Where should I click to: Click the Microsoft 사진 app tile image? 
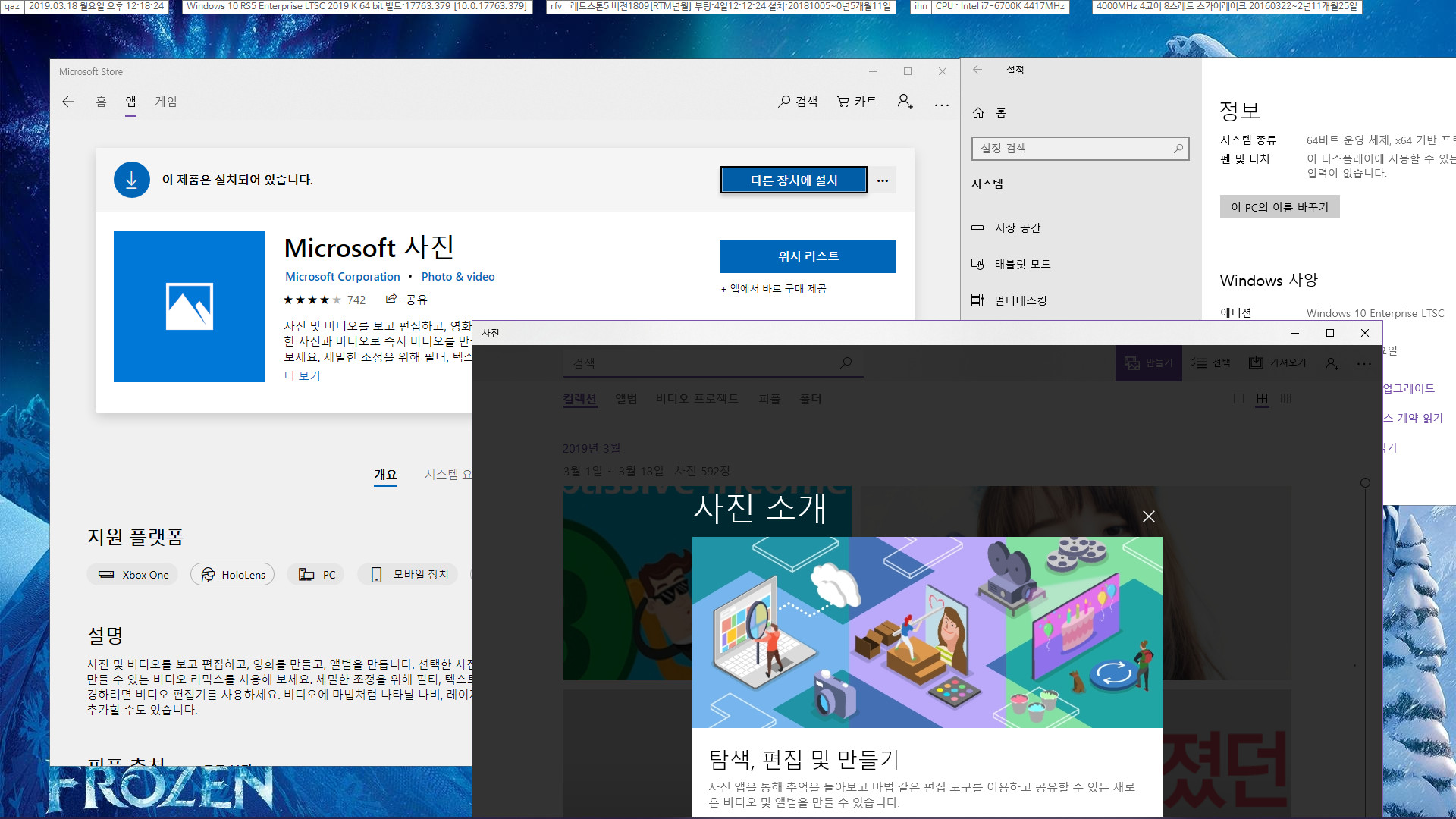coord(190,306)
